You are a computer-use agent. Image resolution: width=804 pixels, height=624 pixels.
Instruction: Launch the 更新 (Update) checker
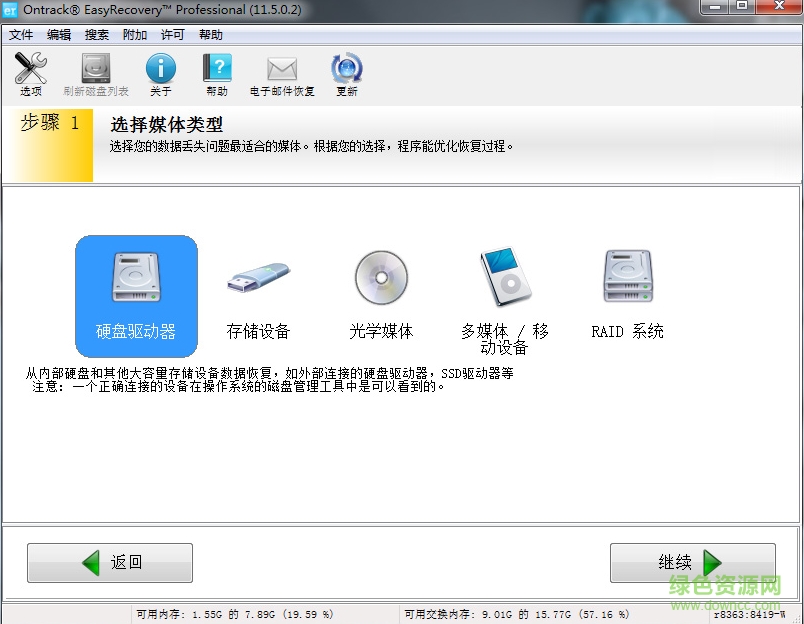(347, 73)
